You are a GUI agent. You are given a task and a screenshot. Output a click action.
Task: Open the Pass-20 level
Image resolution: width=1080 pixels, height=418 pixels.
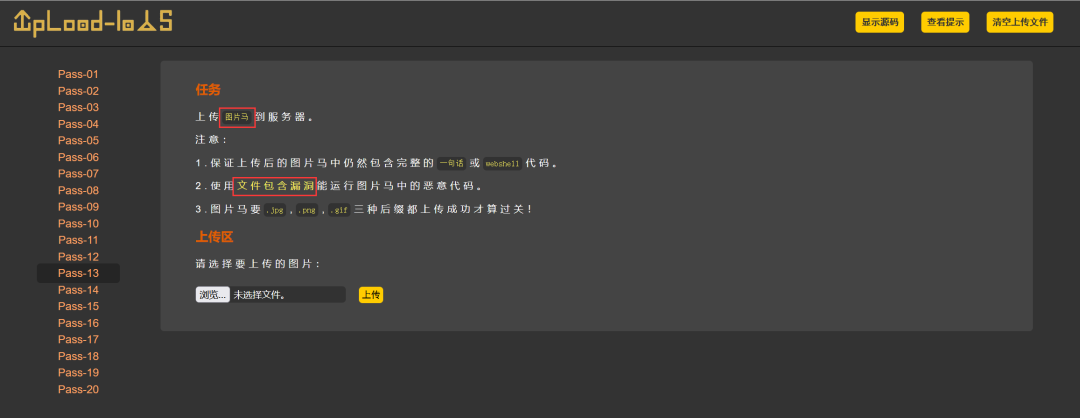point(78,389)
